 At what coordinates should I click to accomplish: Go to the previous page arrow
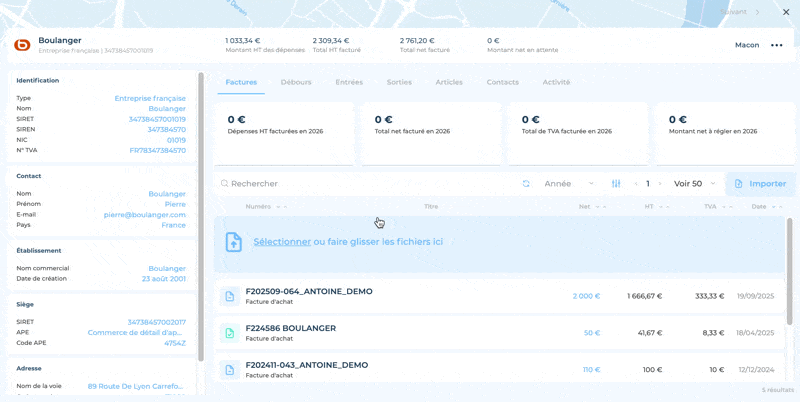click(636, 184)
